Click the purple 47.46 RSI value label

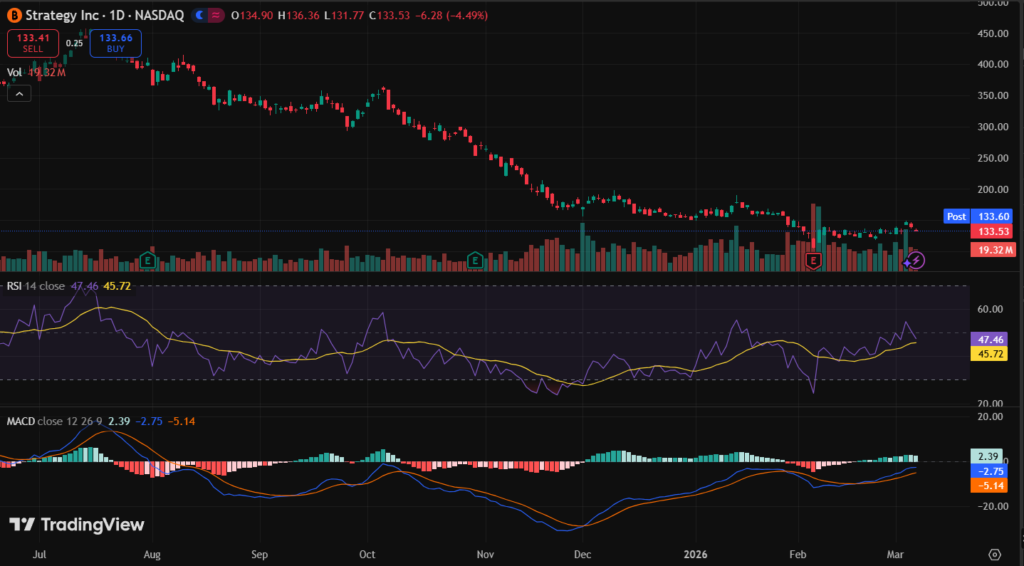pos(994,340)
